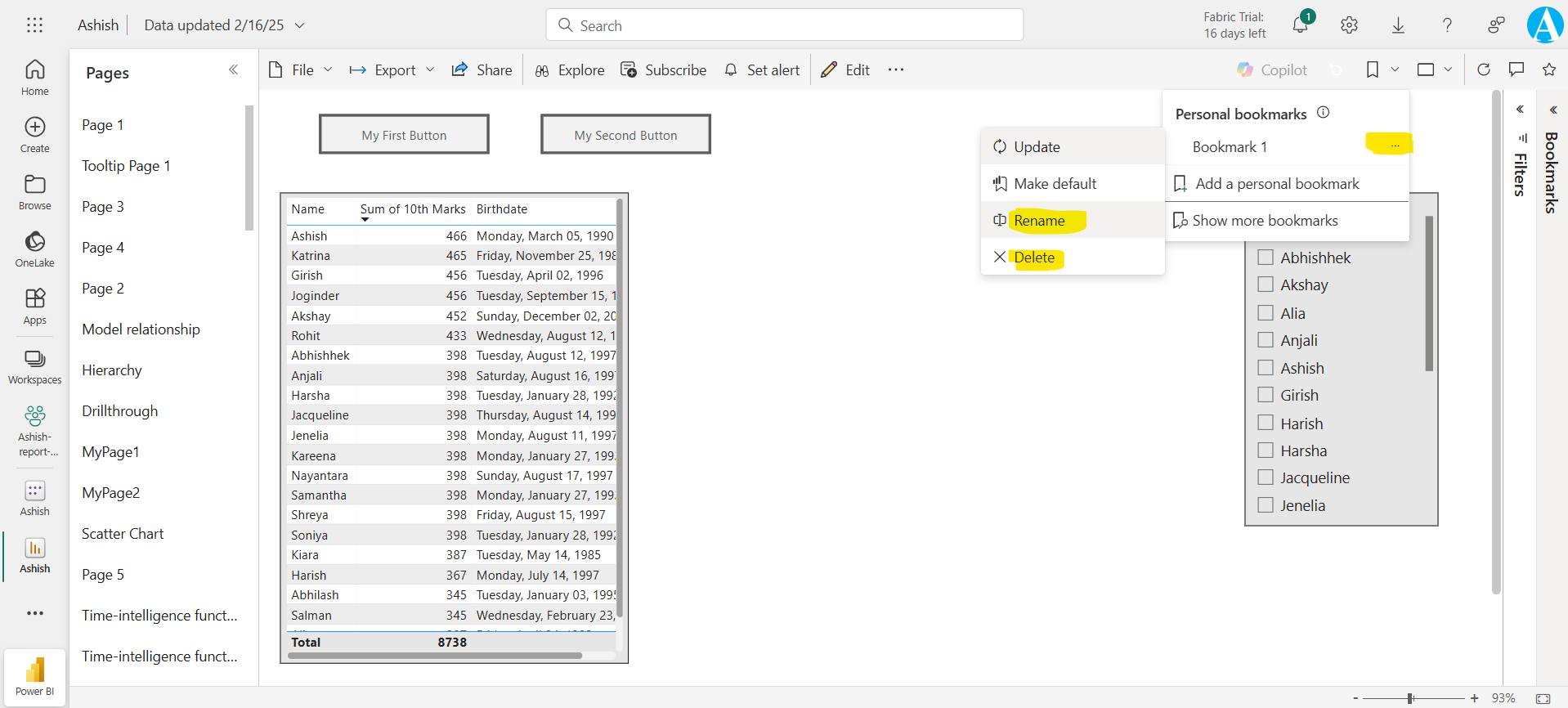
Task: Open the comments icon in toolbar
Action: click(x=1516, y=69)
